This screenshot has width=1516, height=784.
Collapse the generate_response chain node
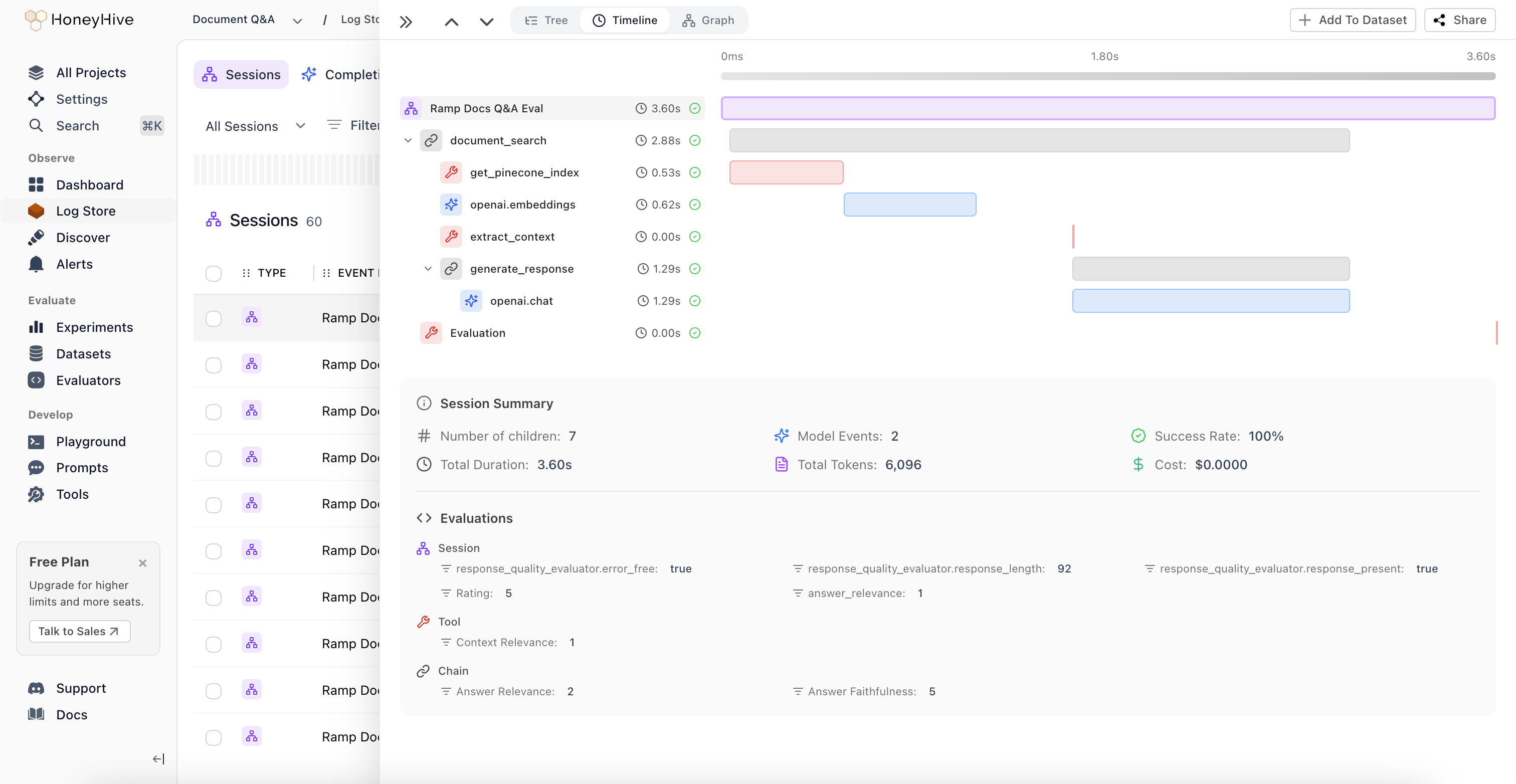tap(428, 268)
